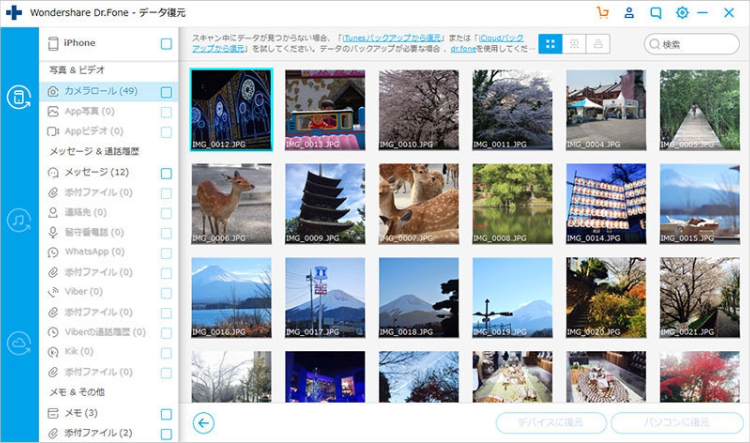Select recover from iOS device sidebar icon
The width and height of the screenshot is (750, 443).
[19, 97]
